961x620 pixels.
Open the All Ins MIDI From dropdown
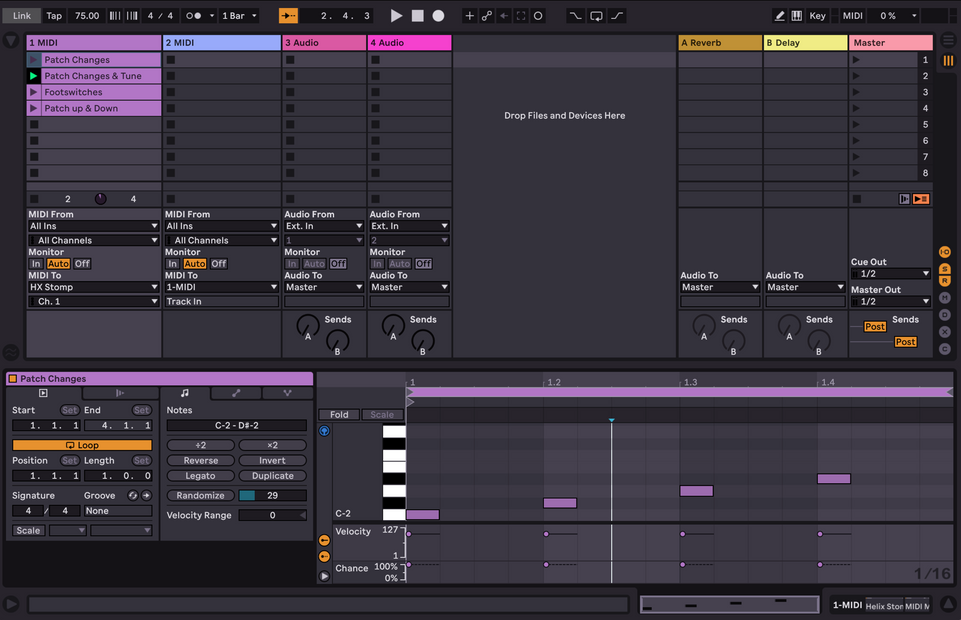tap(93, 225)
